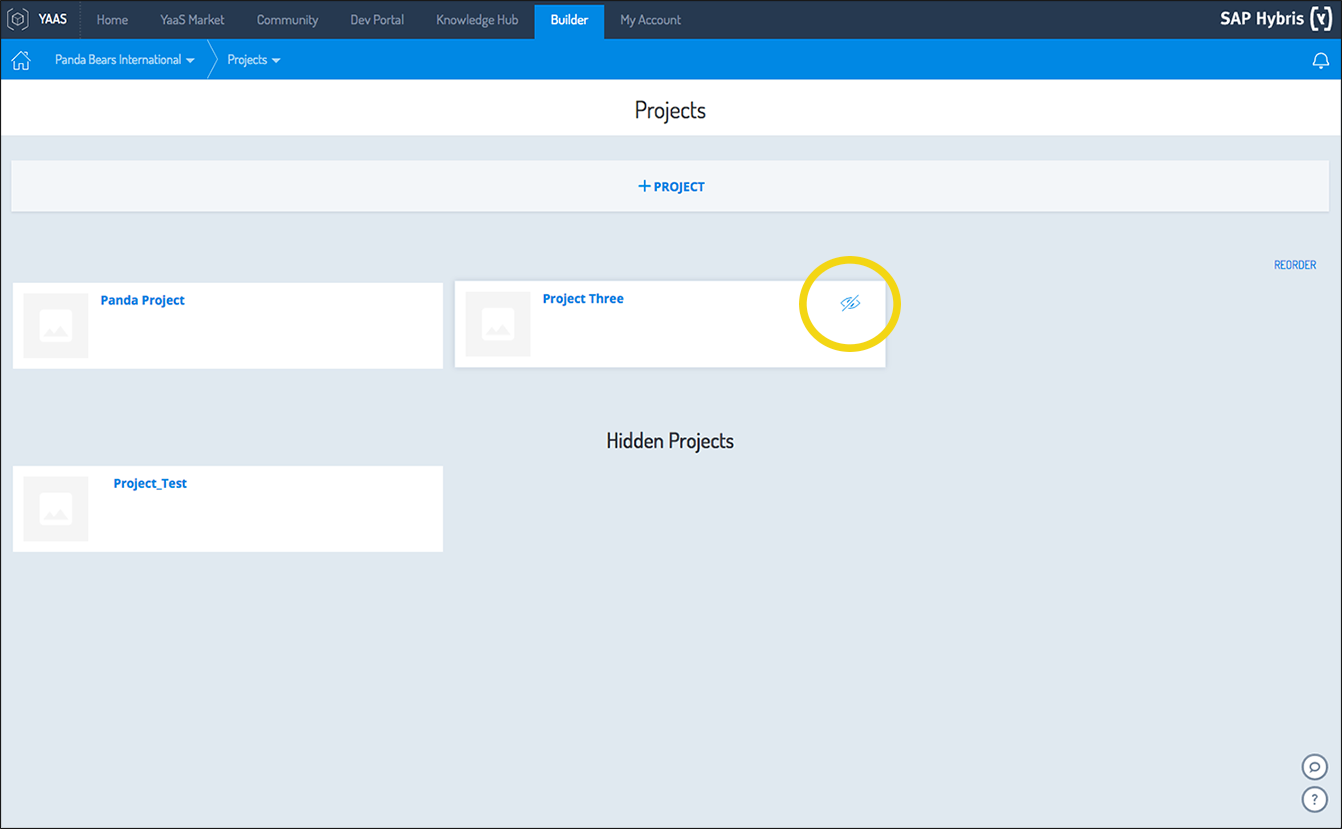Expand the Projects breadcrumb dropdown
The image size is (1342, 829).
(x=253, y=60)
